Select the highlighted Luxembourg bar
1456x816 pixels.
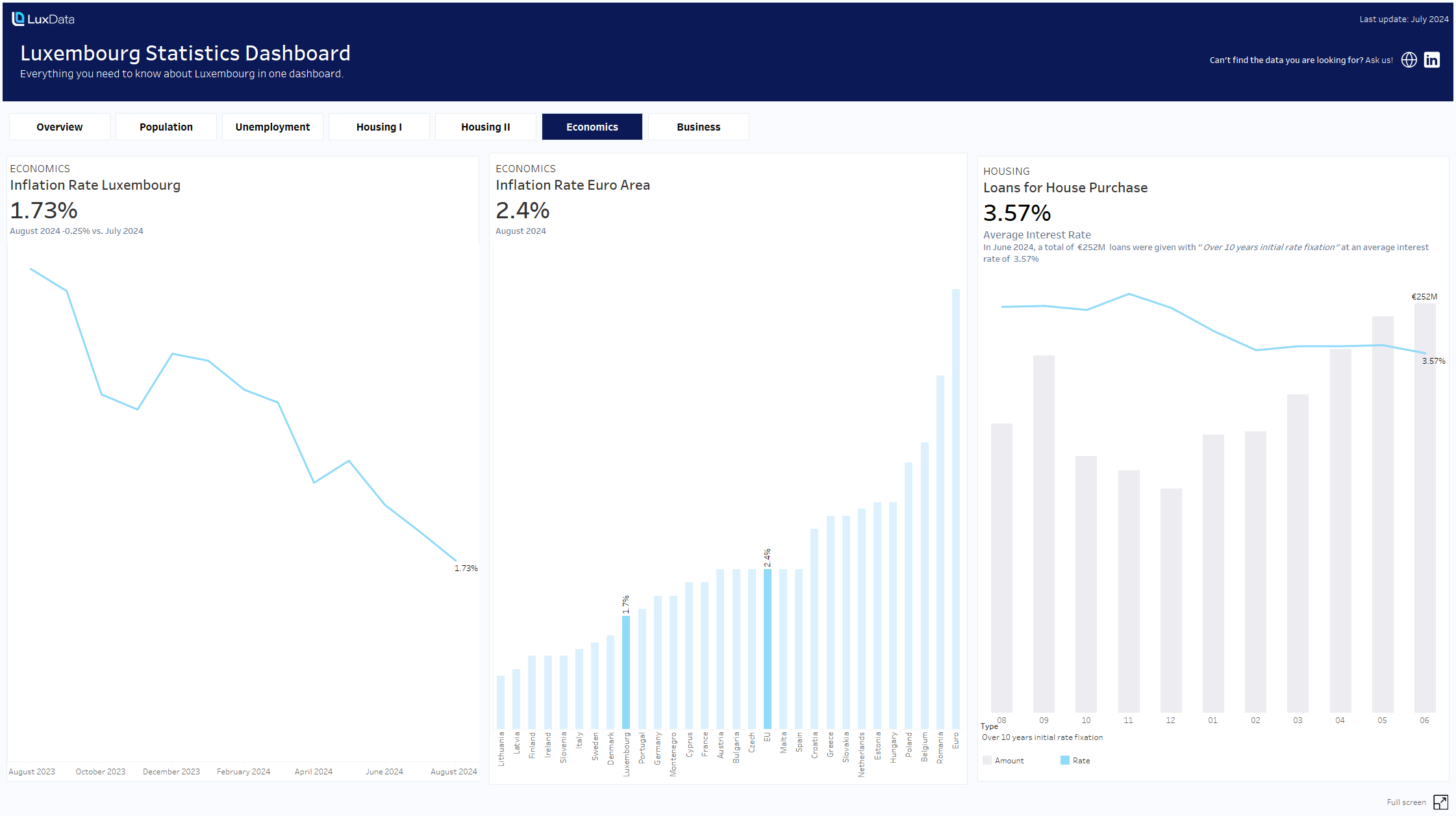626,672
